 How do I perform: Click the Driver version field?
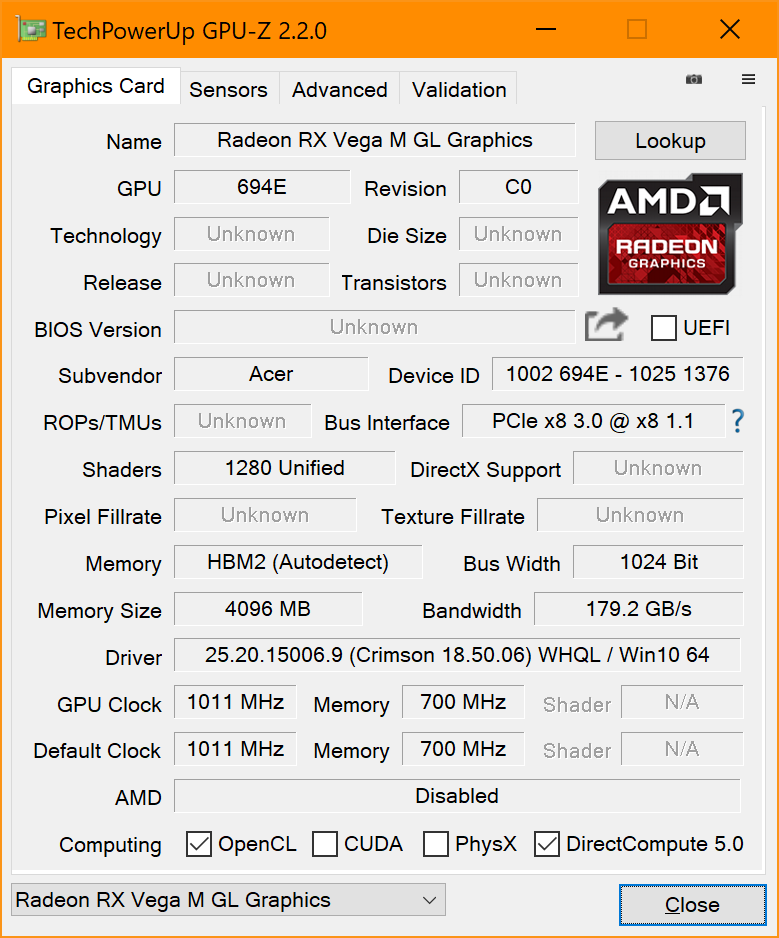click(x=457, y=655)
